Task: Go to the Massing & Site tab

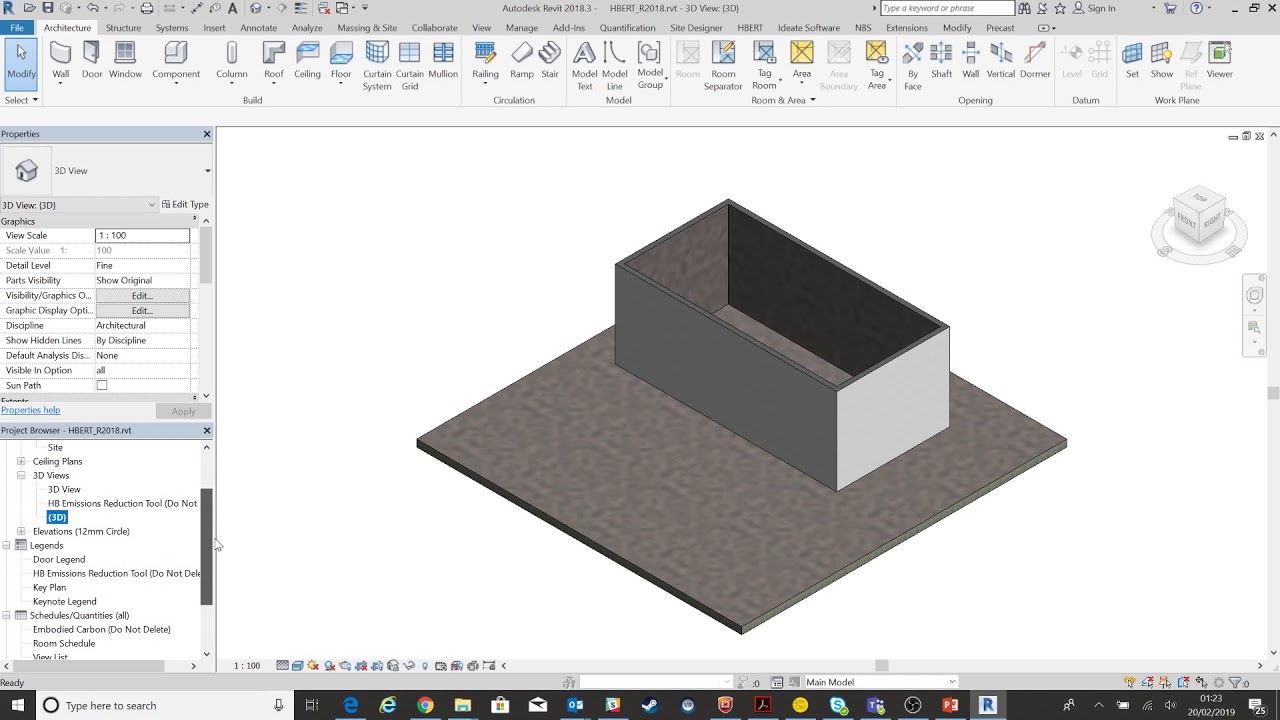Action: (x=367, y=28)
